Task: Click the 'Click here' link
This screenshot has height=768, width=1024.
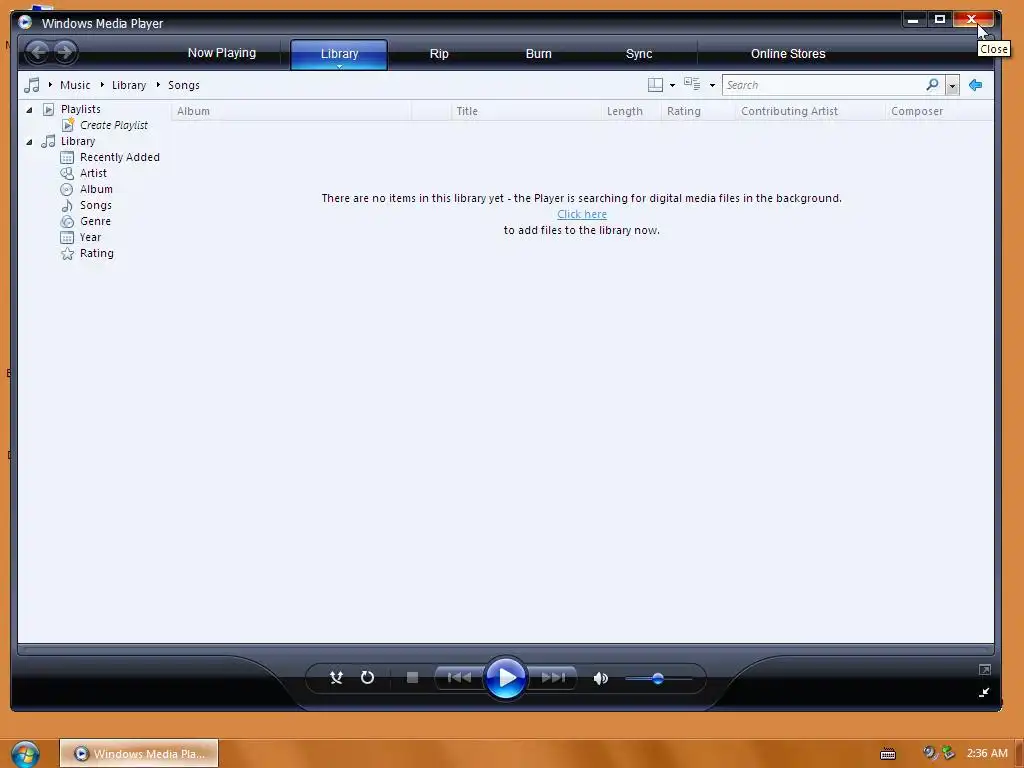Action: coord(582,214)
